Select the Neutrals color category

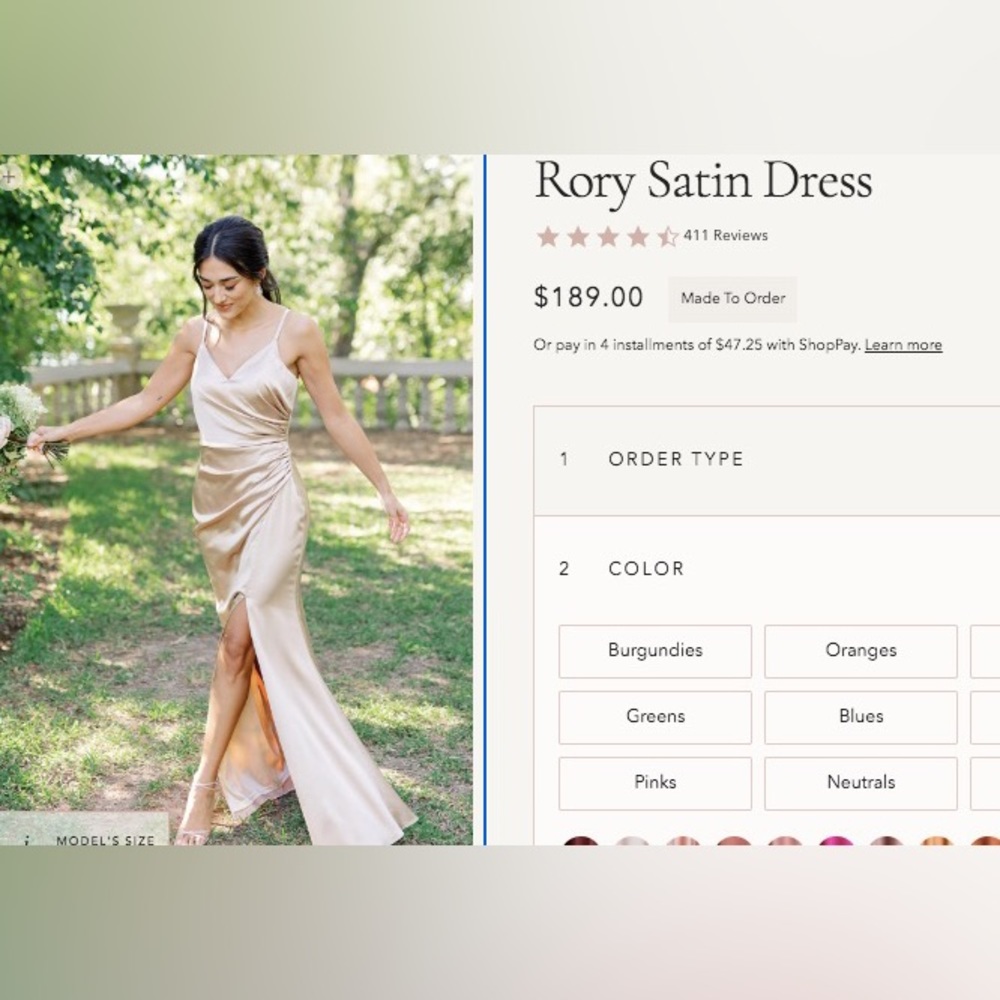860,783
